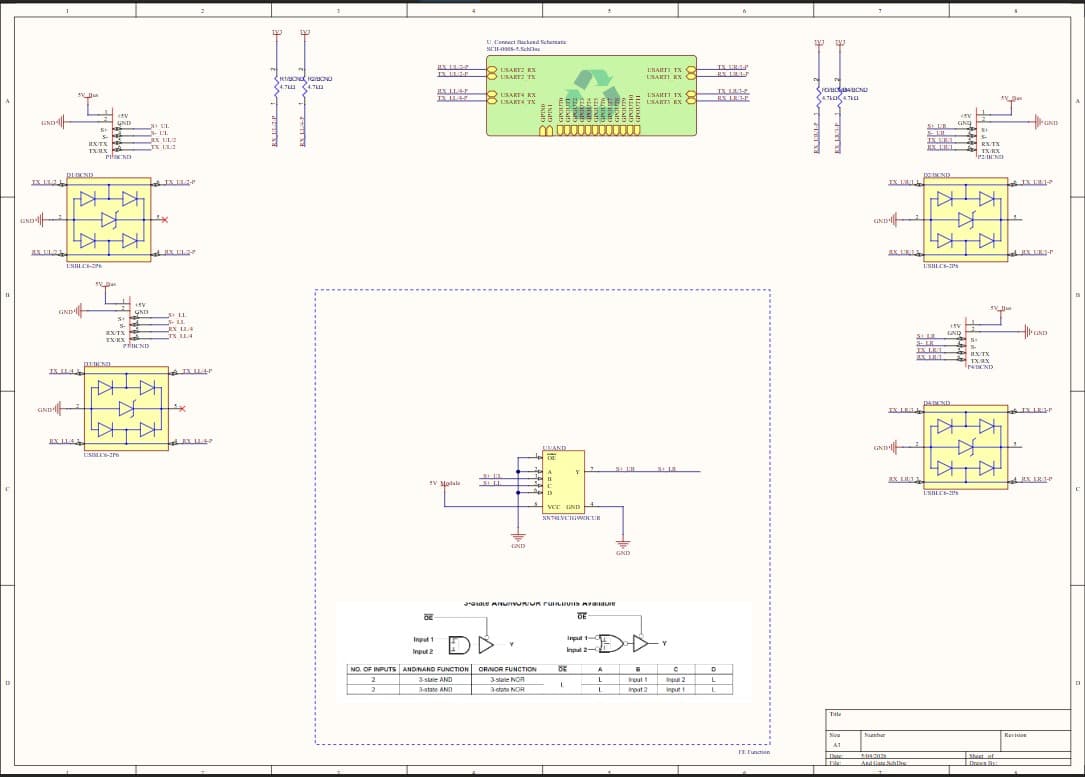The height and width of the screenshot is (777, 1085).
Task: Click the USART2_RX sheet entry port
Action: pos(492,70)
